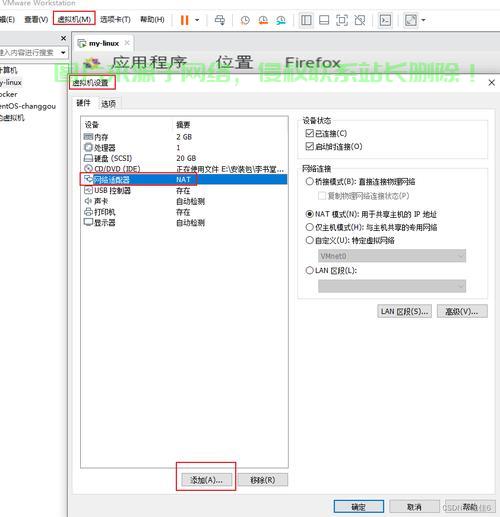Click the 取消 button
Viewport: 500px width, 517px height.
[x=414, y=507]
